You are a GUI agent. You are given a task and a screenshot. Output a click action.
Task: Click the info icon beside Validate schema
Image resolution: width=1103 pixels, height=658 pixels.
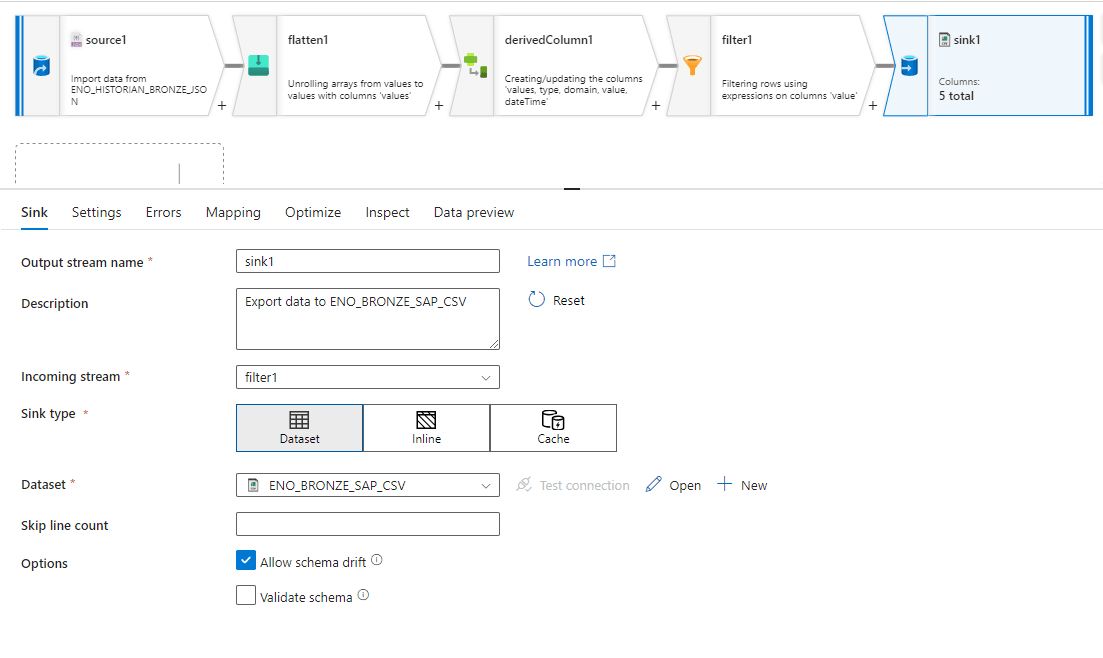[x=363, y=595]
